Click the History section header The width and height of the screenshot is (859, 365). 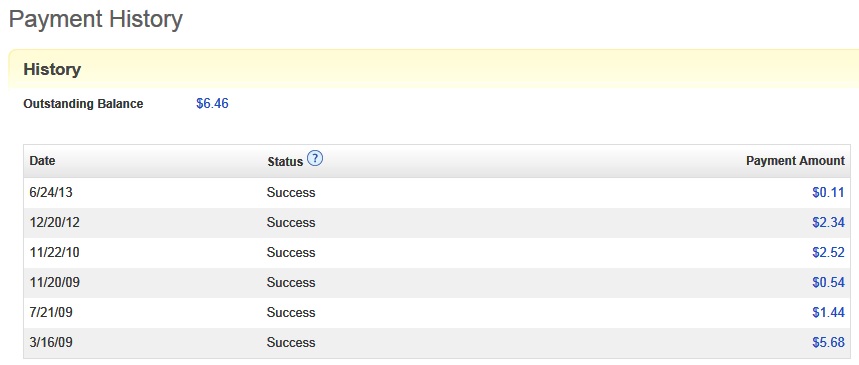coord(52,70)
